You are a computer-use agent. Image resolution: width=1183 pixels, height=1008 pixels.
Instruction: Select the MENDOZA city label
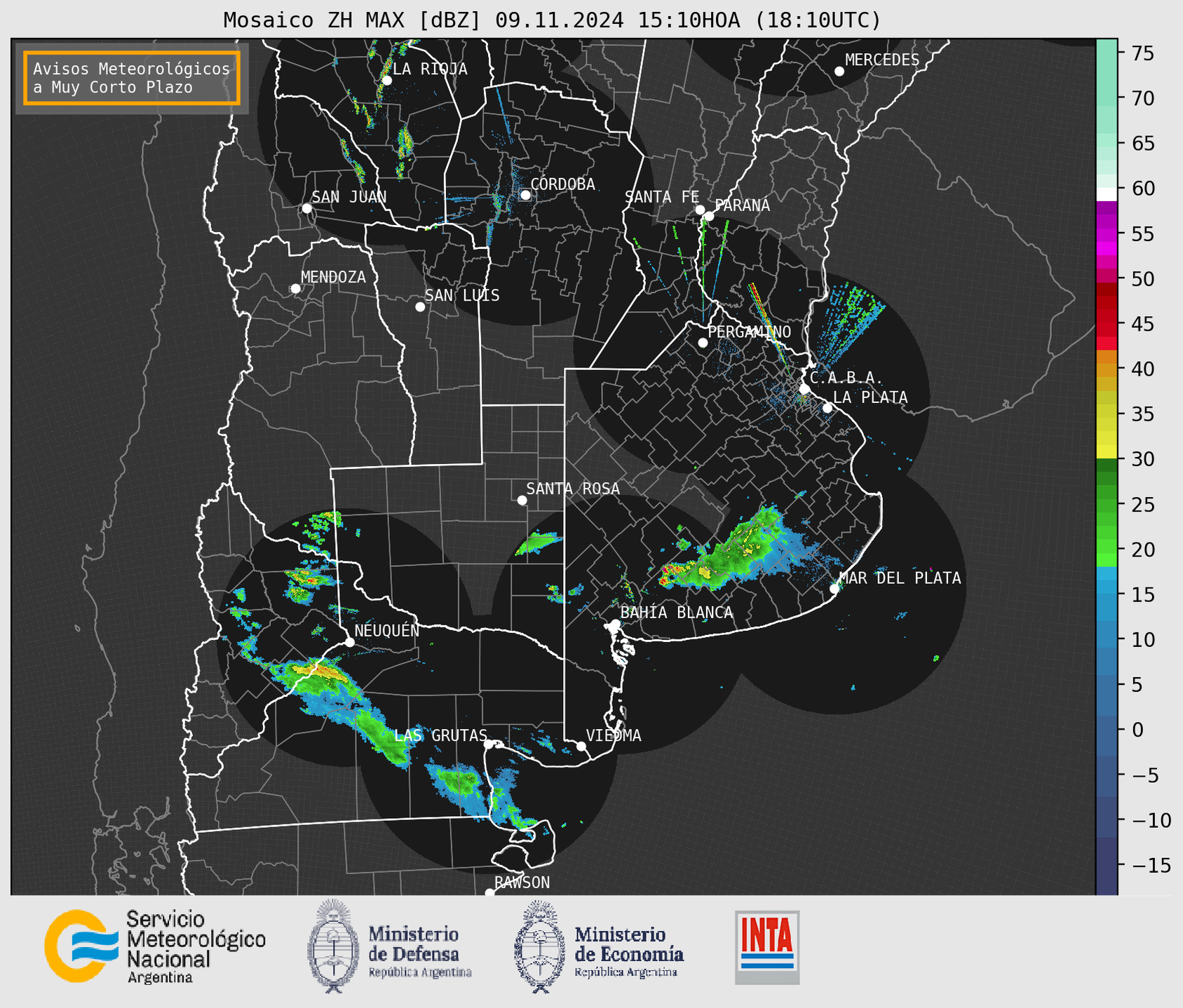333,278
